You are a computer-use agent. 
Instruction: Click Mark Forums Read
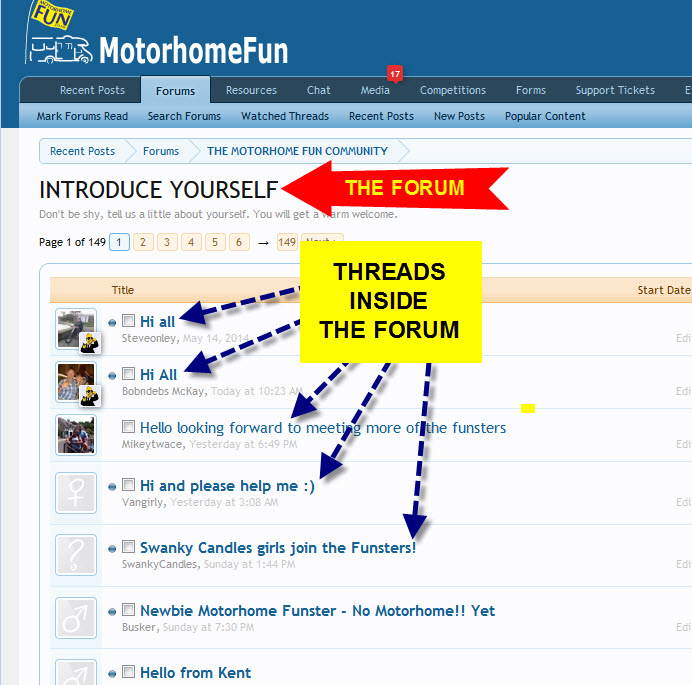click(82, 116)
